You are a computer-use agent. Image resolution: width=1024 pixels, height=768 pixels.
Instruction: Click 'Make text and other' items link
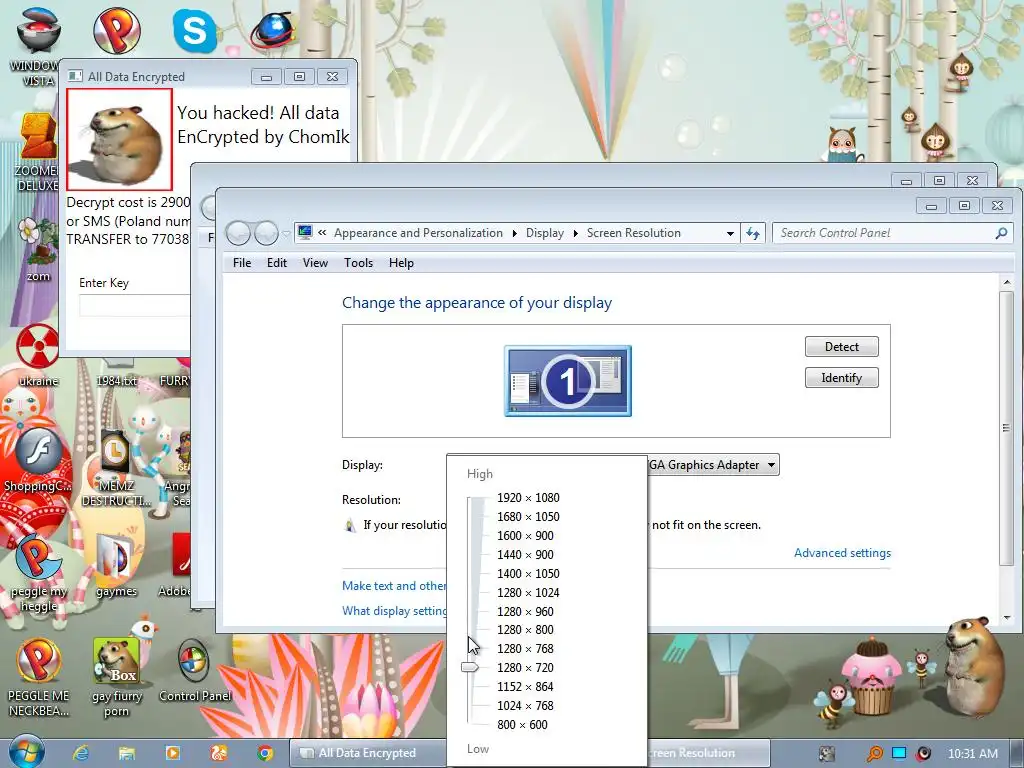click(394, 586)
